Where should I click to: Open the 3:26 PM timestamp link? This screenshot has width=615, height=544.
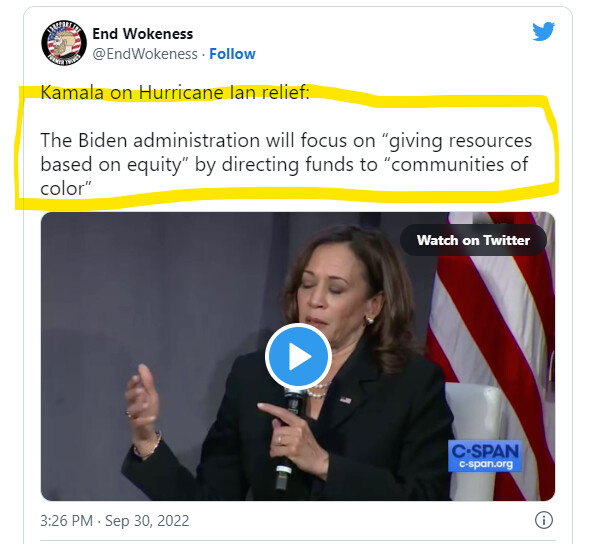[67, 521]
